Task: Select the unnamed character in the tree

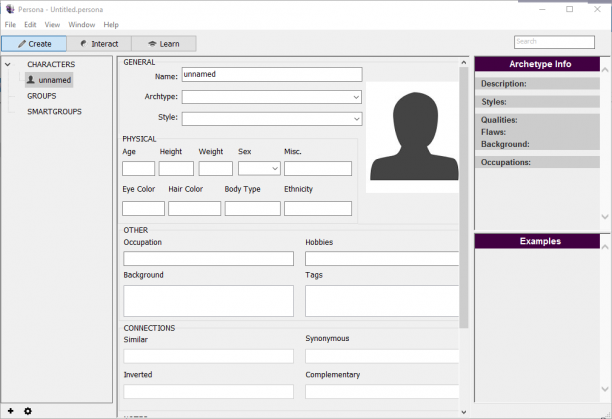Action: click(49, 80)
